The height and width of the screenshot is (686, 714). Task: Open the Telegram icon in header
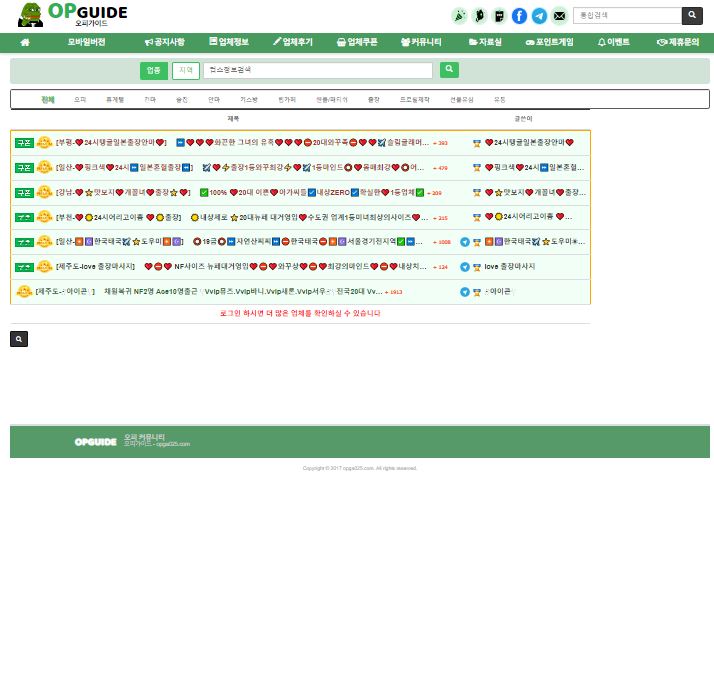click(x=539, y=16)
